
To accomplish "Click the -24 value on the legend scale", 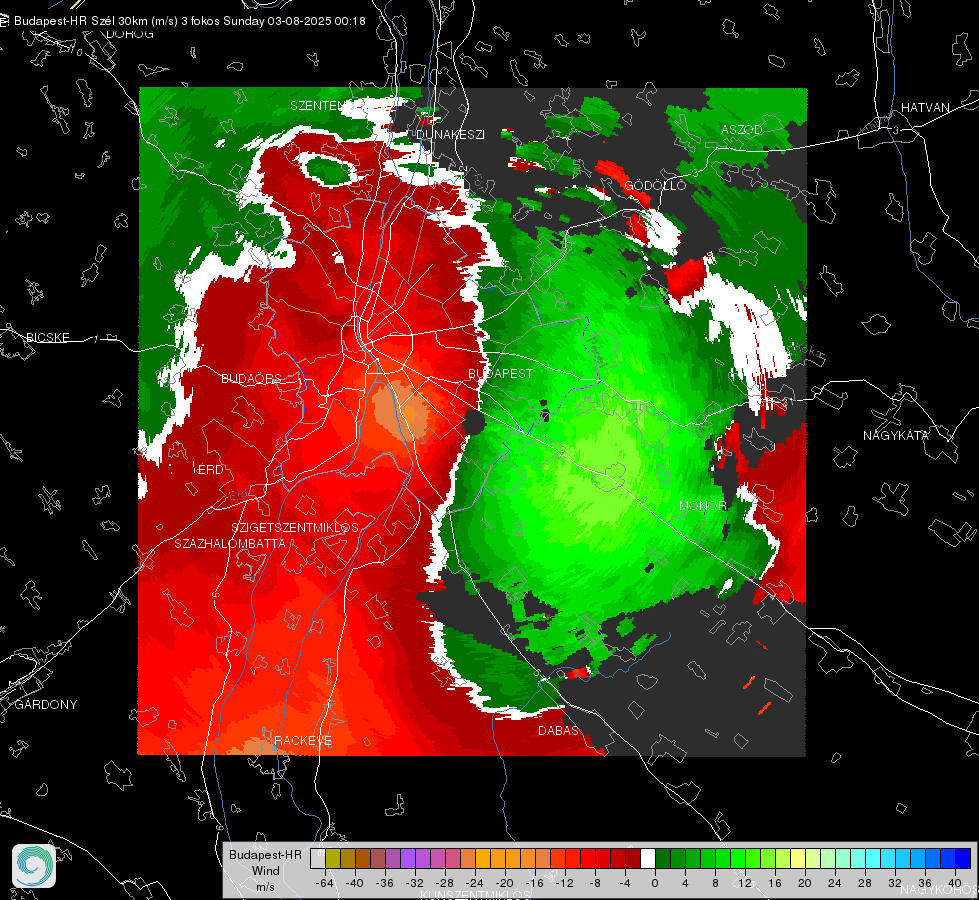I will [x=475, y=883].
